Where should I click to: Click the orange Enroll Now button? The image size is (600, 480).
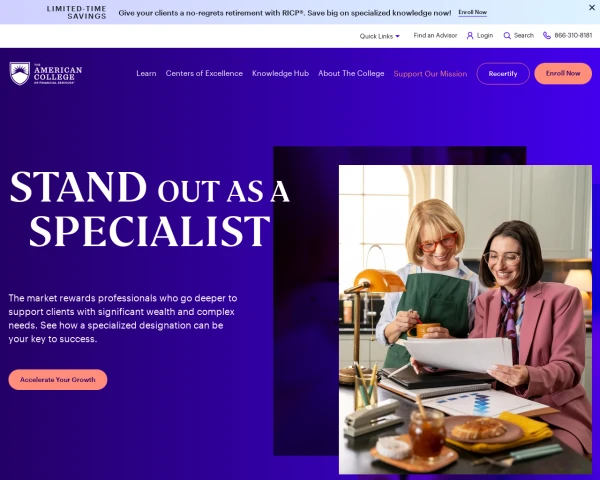click(563, 73)
